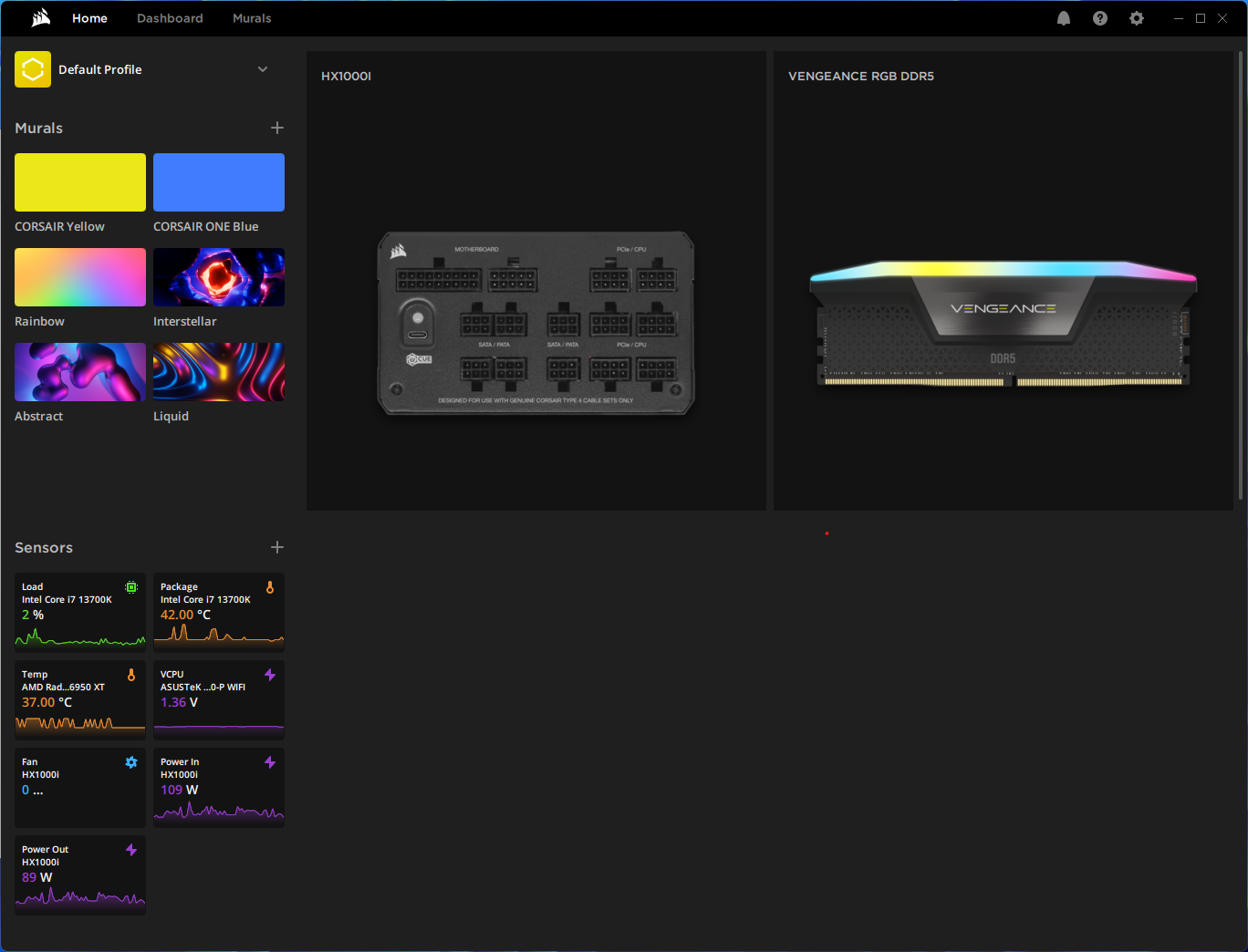Screen dimensions: 1248x952
Task: Close the iCUE window
Action: click(x=1222, y=18)
